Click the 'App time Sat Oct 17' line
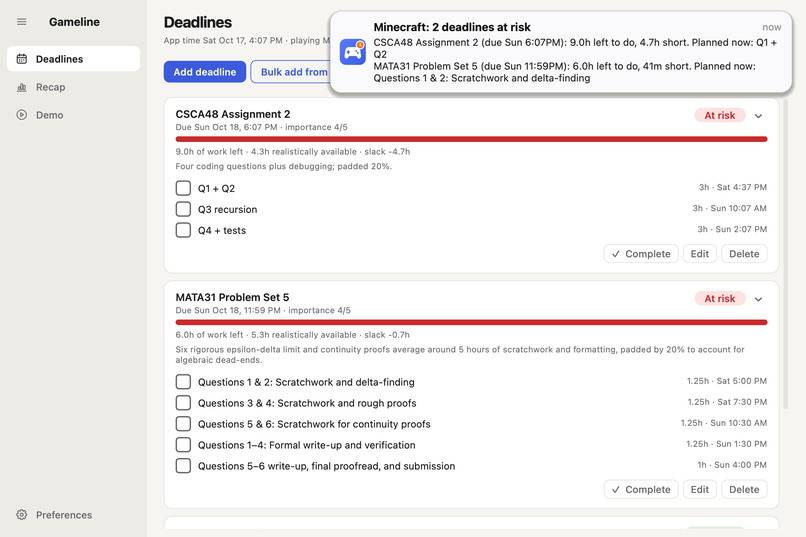The image size is (806, 537). (247, 41)
